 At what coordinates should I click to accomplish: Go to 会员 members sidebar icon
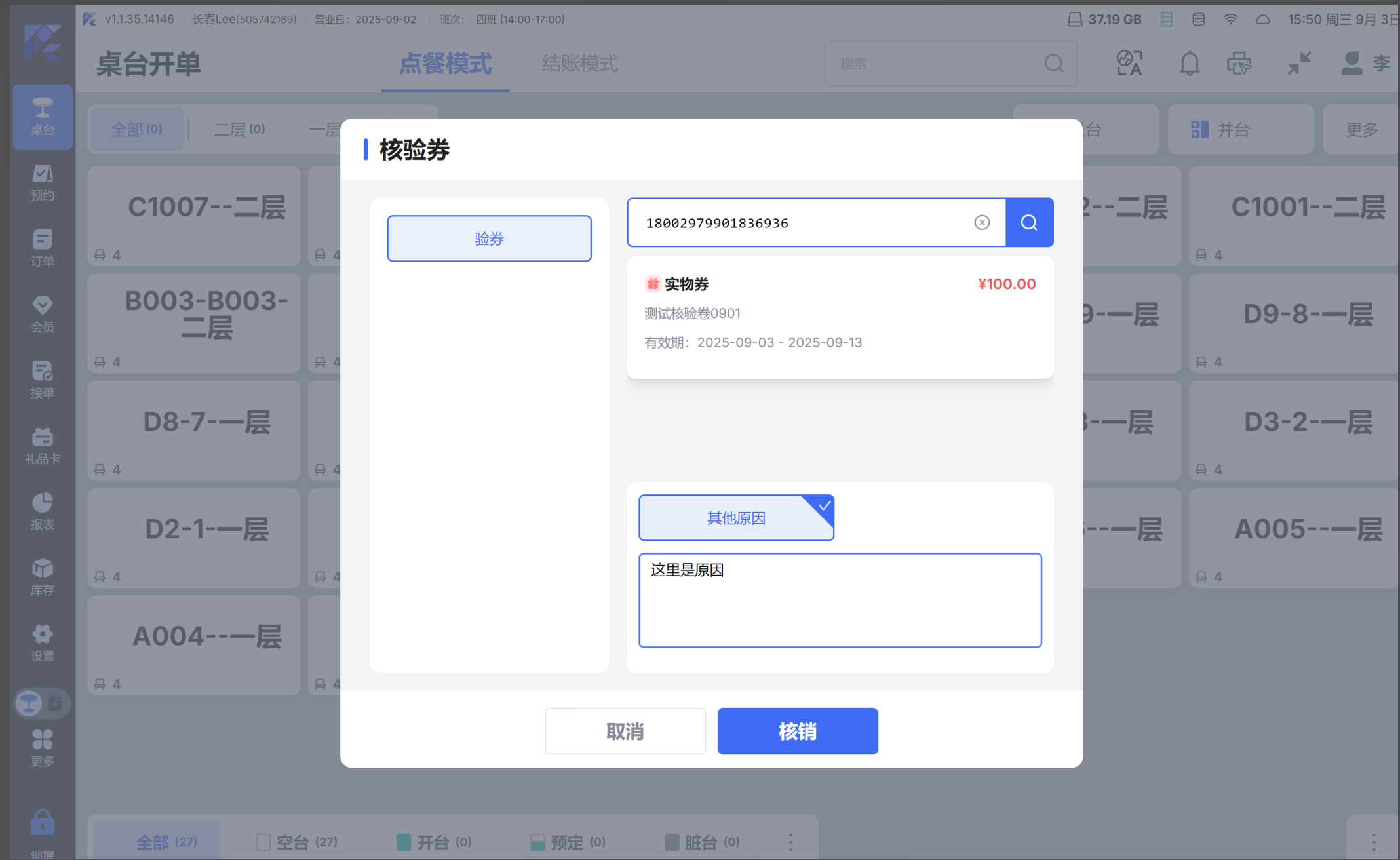tap(43, 314)
